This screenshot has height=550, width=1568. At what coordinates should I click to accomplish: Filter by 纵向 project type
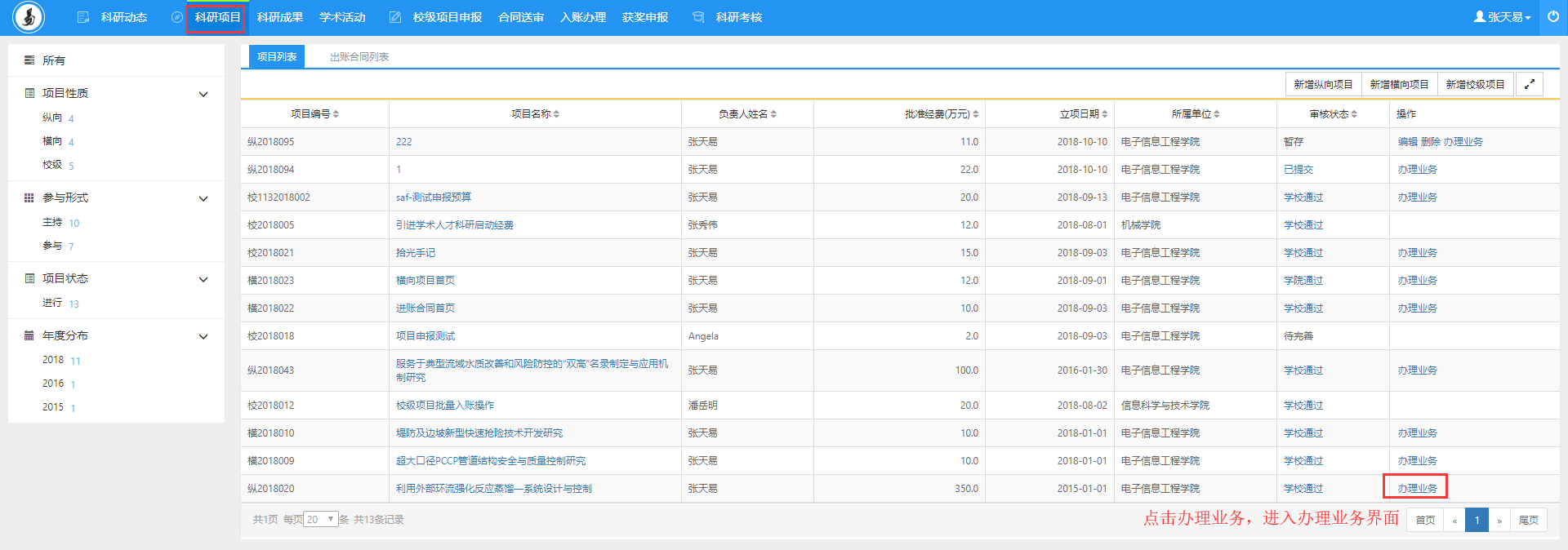pyautogui.click(x=52, y=118)
